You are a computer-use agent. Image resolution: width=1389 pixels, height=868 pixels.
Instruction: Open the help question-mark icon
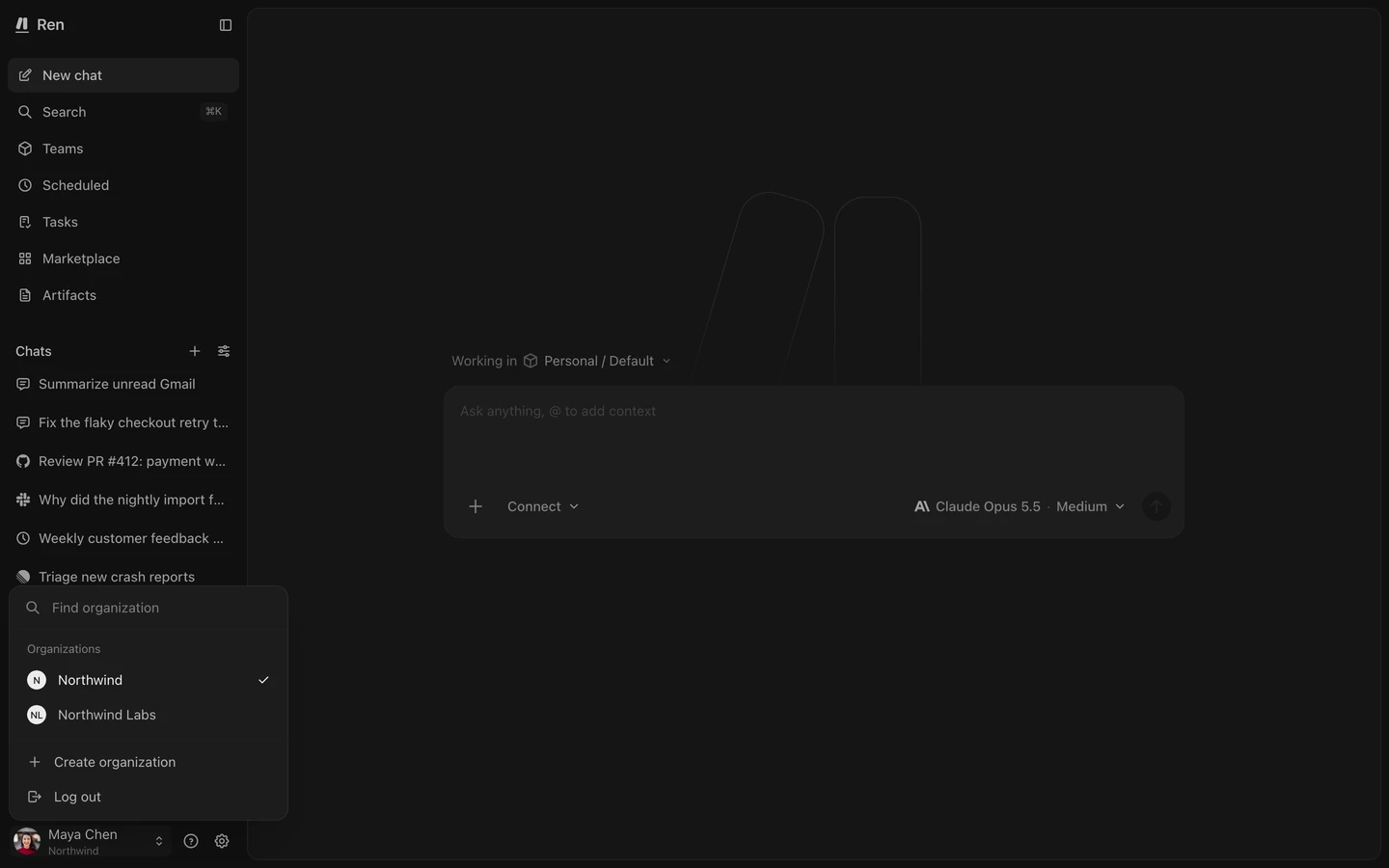click(191, 841)
